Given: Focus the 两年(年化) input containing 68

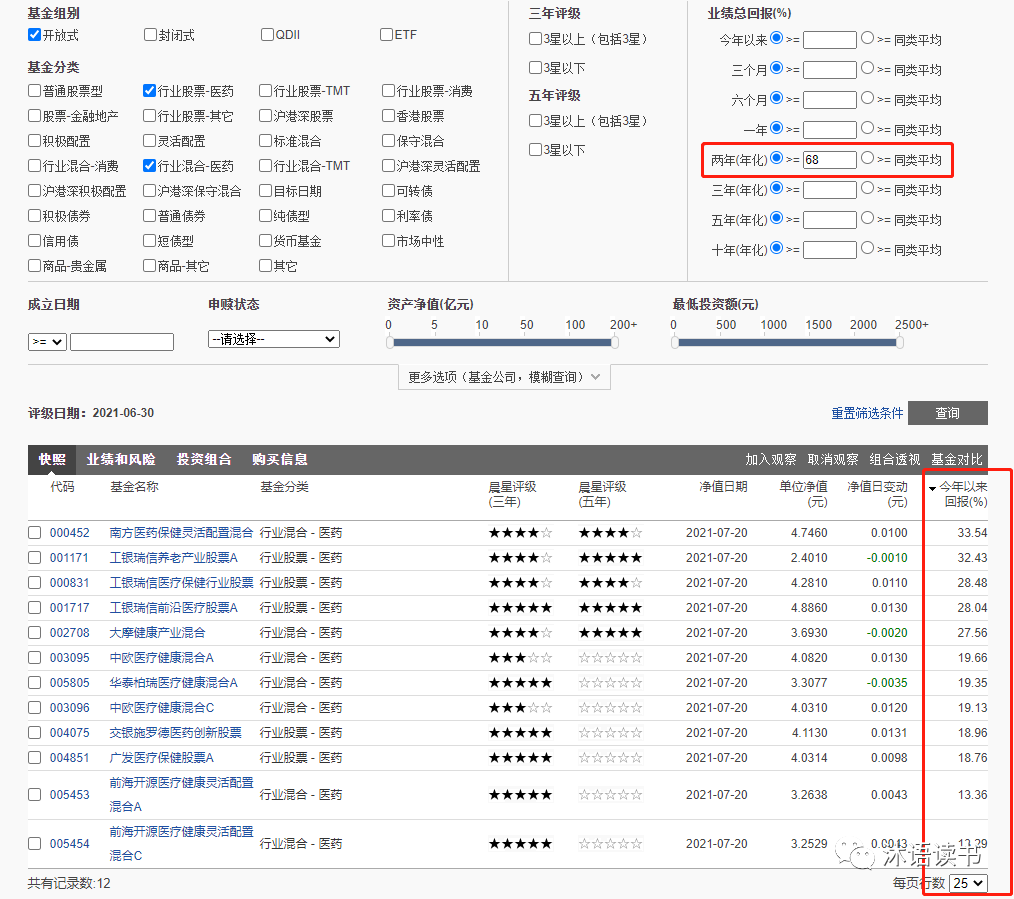Looking at the screenshot, I should coord(829,160).
